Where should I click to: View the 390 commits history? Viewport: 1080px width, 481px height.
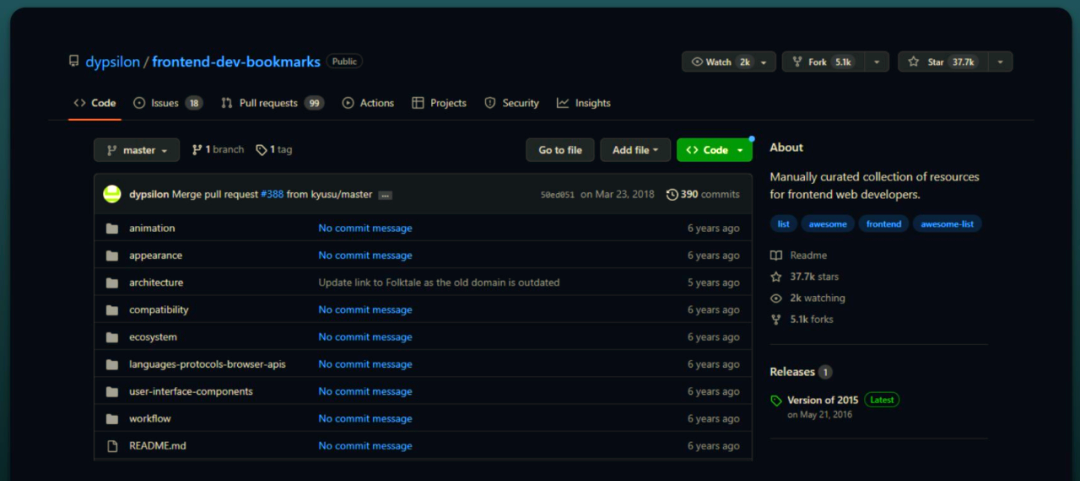point(703,194)
